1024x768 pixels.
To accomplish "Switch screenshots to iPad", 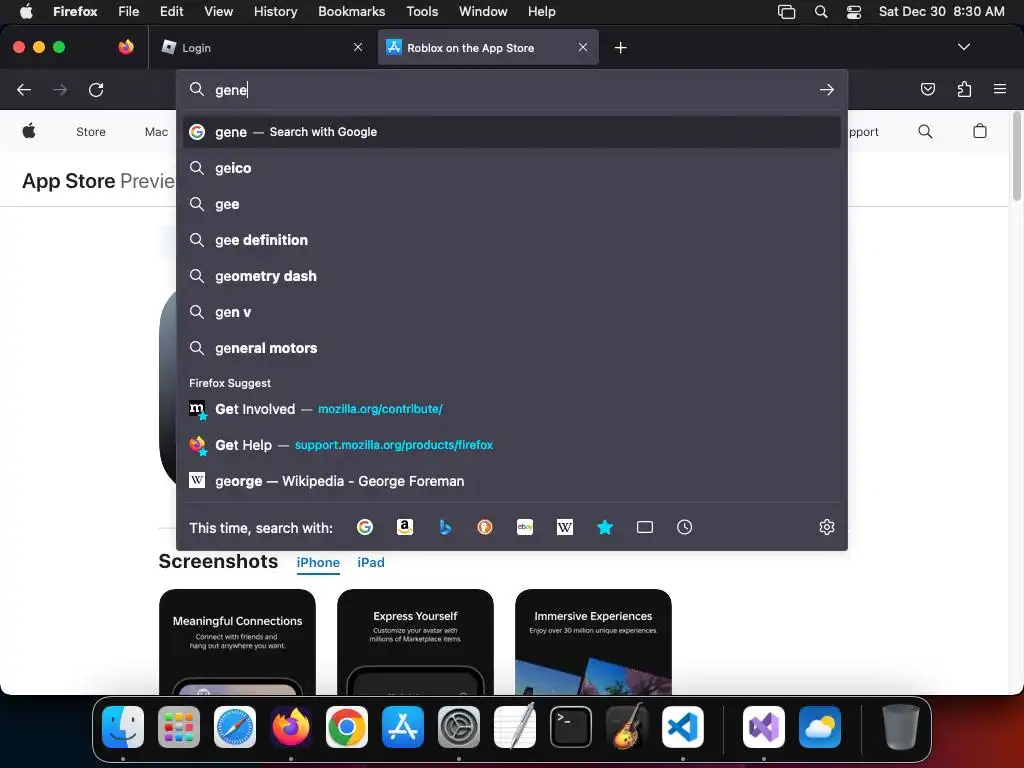I will [371, 562].
